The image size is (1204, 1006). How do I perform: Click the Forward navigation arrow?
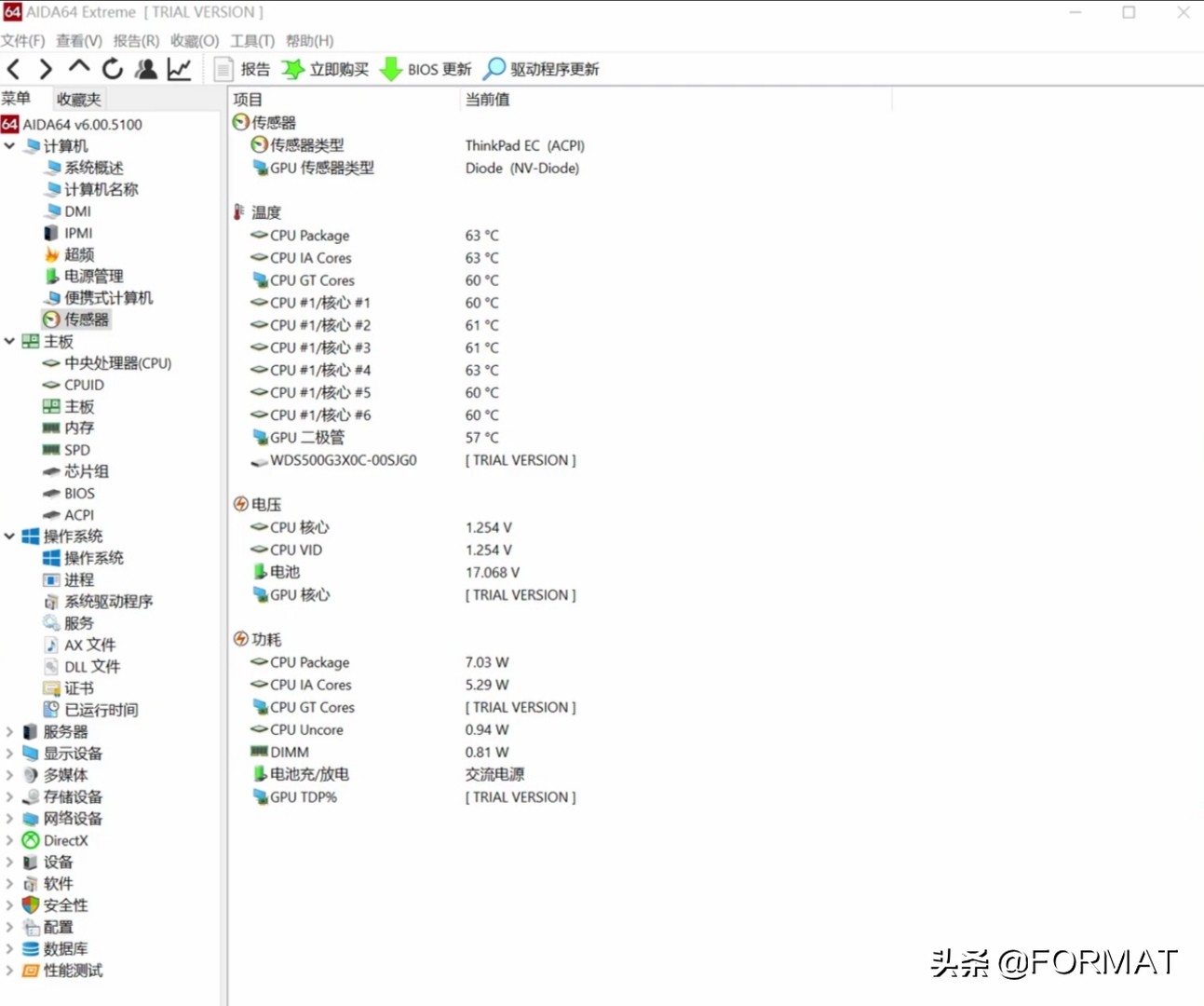click(46, 69)
